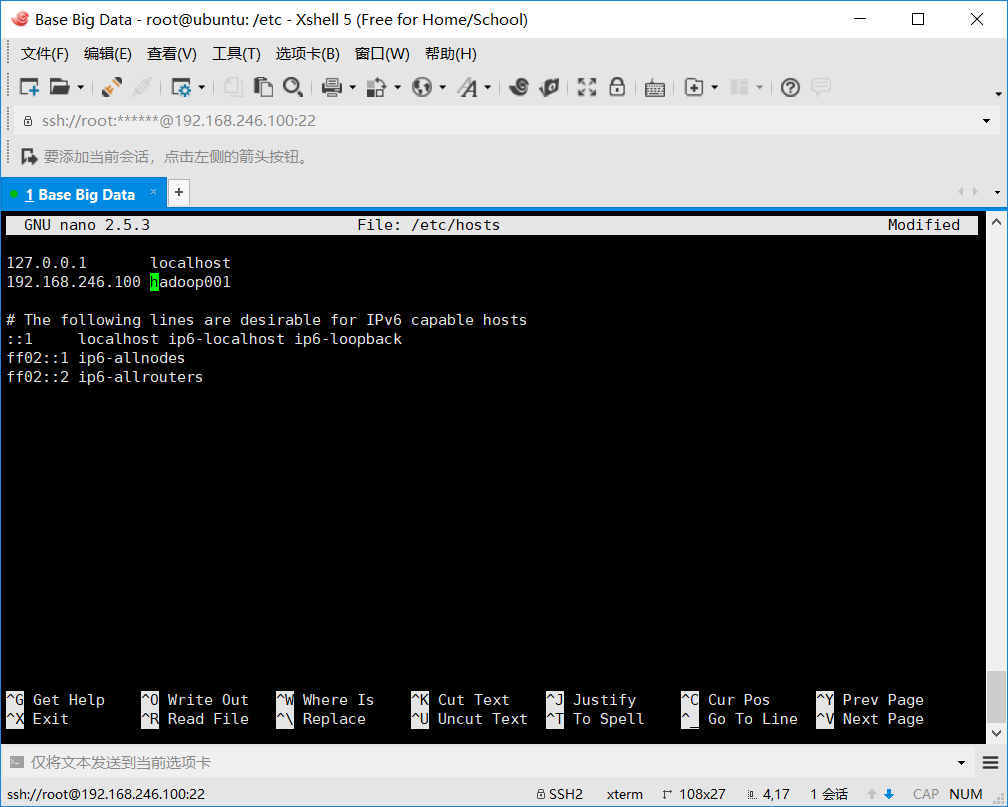Screen dimensions: 1008x807
Task: Close the Base Big Data tab
Action: (154, 192)
